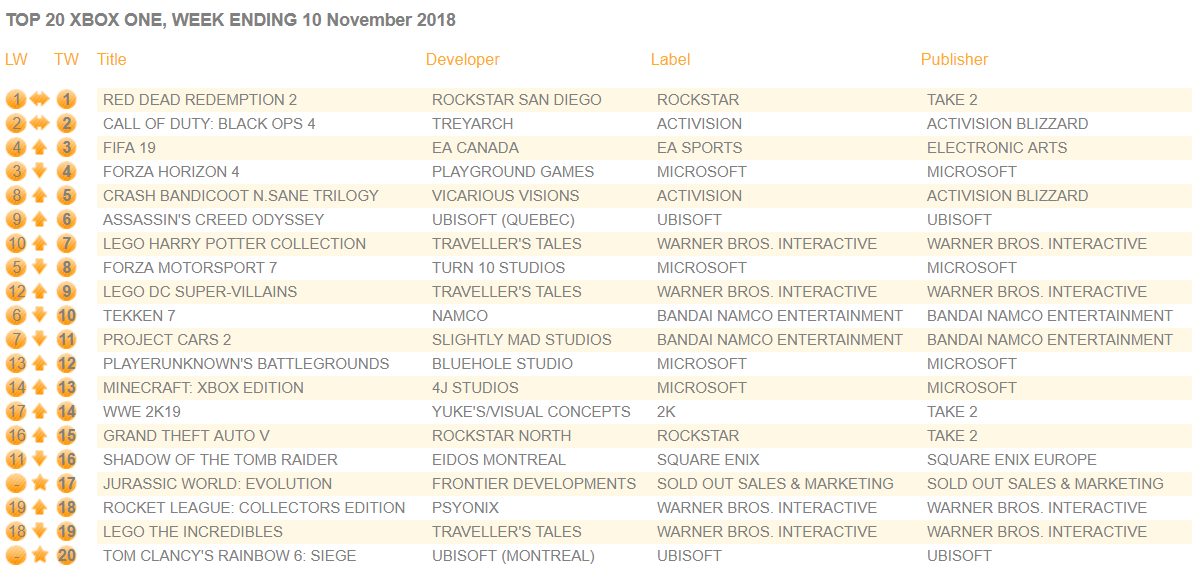The image size is (1198, 570).
Task: Click publisher ELECTRONIC ARTS
Action: (x=997, y=147)
